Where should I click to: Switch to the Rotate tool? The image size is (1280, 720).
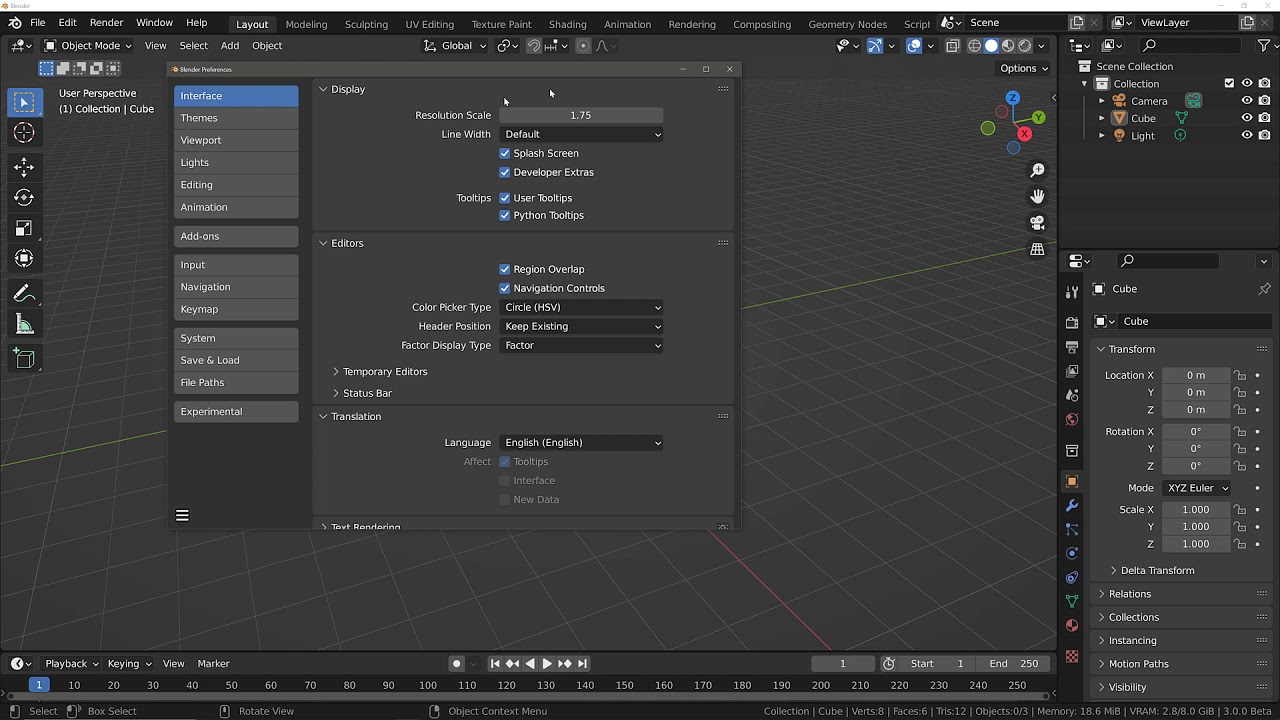24,197
